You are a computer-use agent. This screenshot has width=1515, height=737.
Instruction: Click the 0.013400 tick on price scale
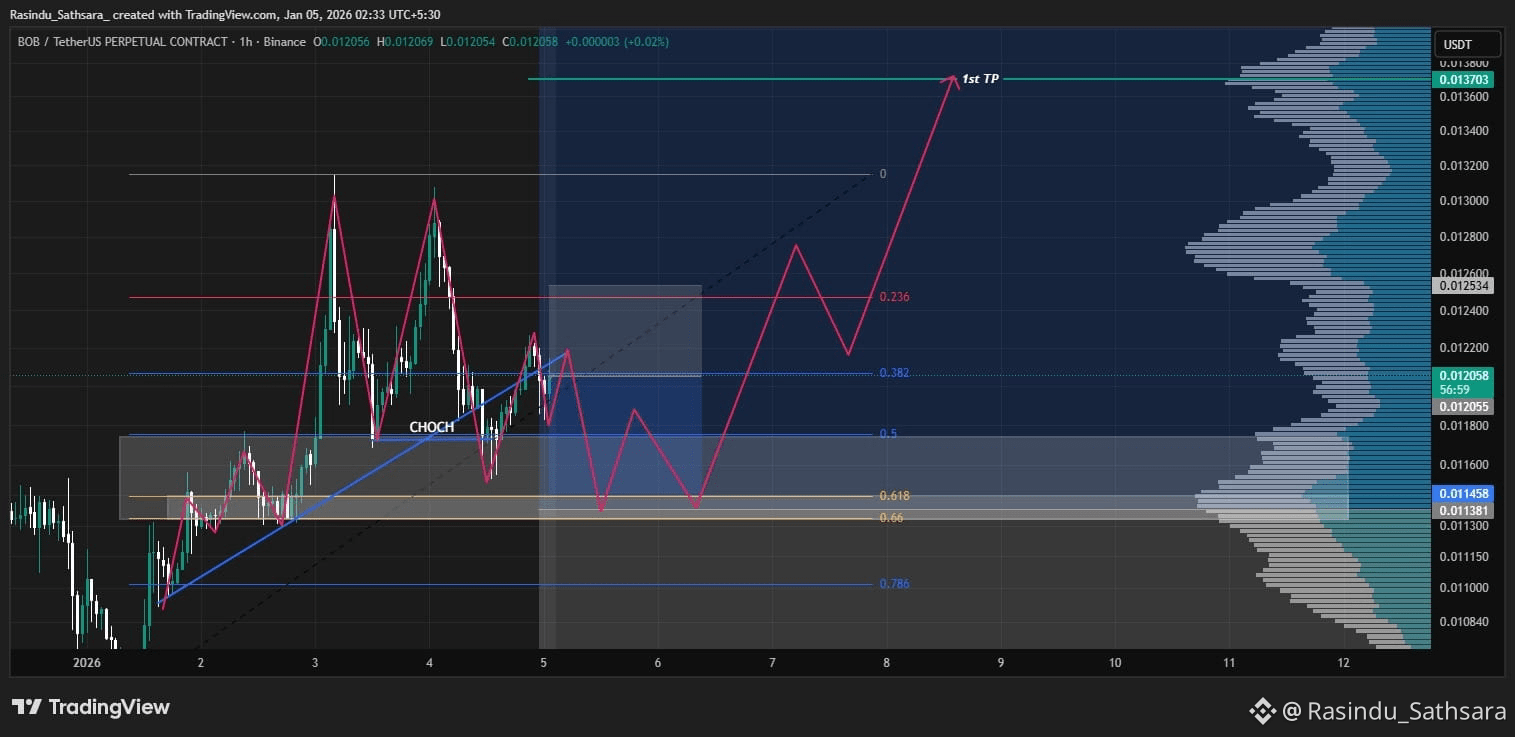(x=1465, y=131)
